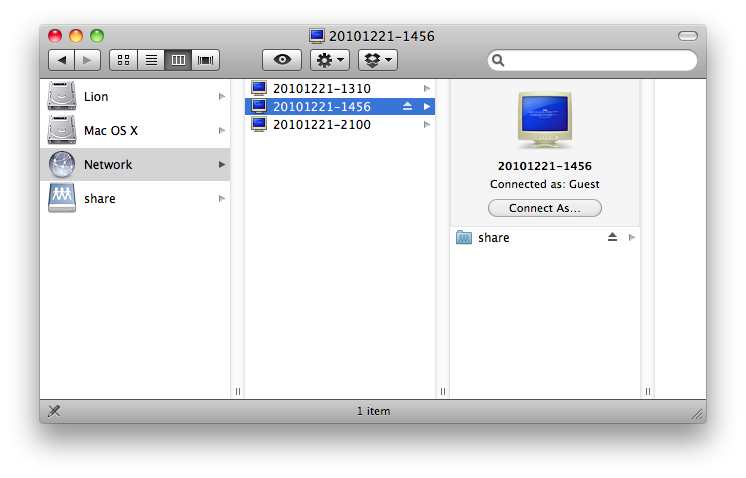The height and width of the screenshot is (478, 746).
Task: Select the share volume icon in the first column
Action: pos(62,198)
